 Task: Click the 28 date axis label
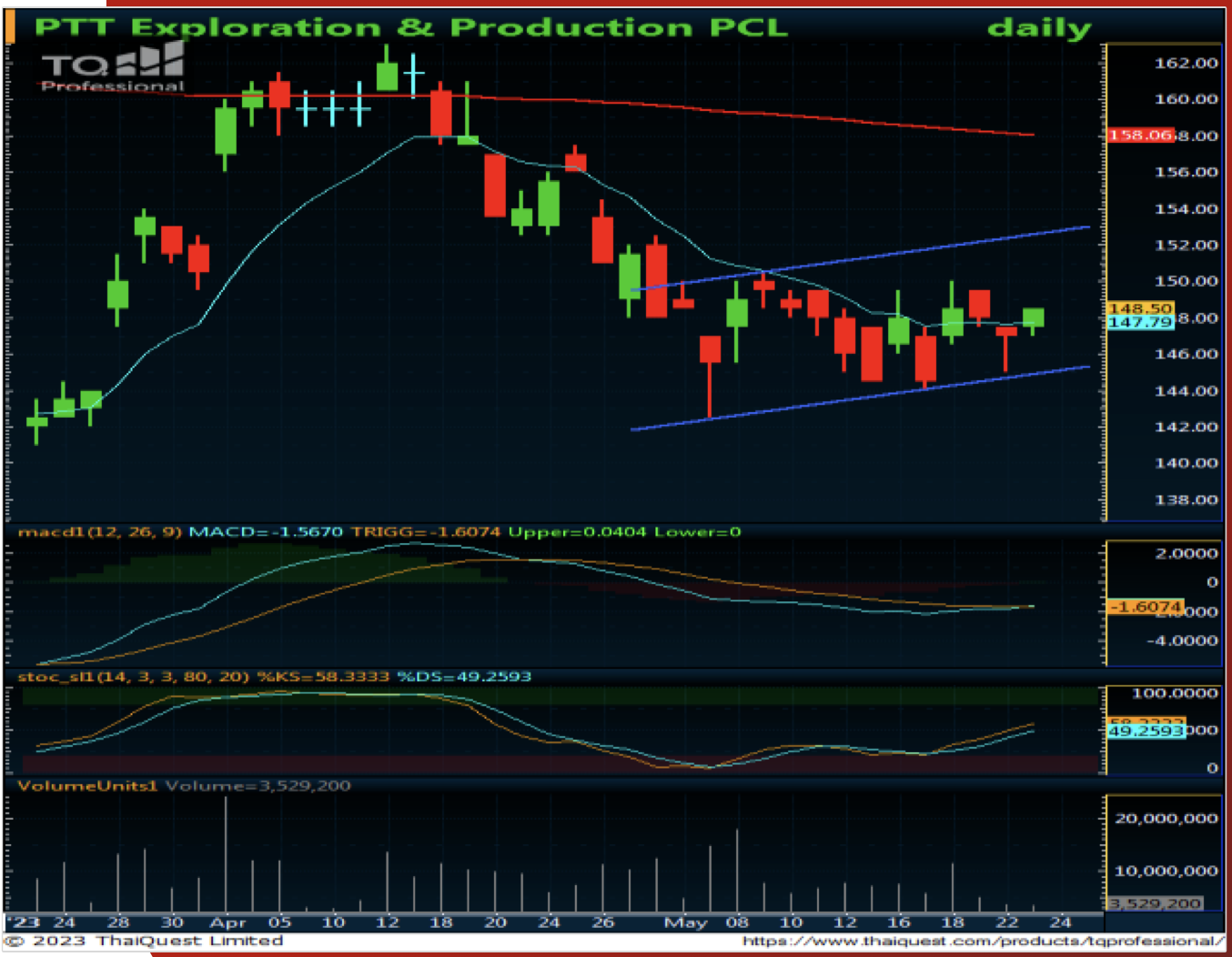click(x=118, y=922)
